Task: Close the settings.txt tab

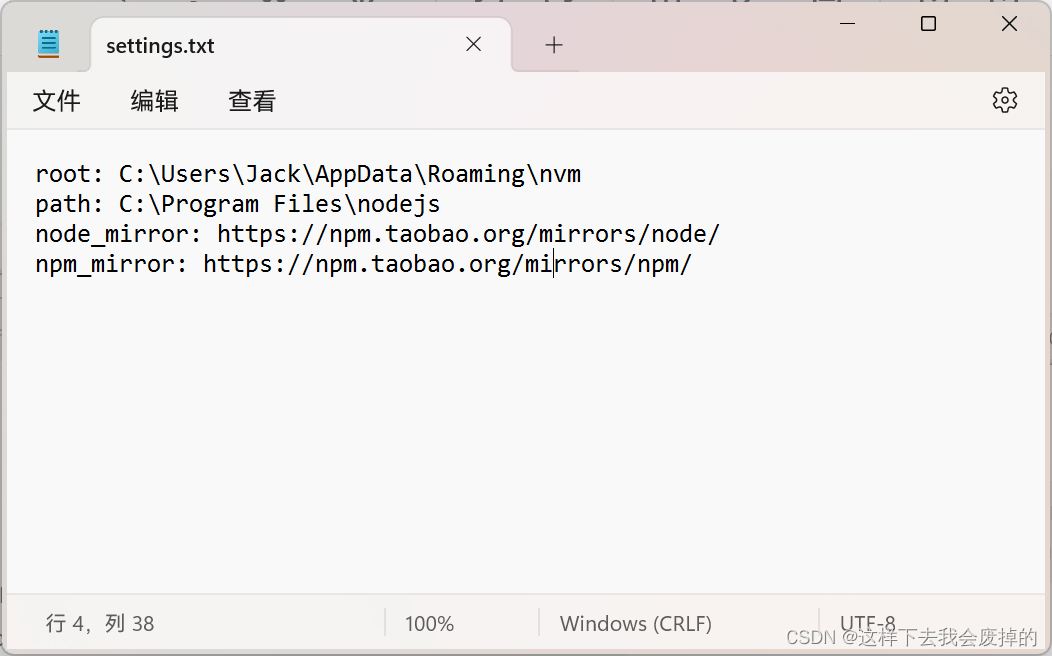Action: click(x=474, y=44)
